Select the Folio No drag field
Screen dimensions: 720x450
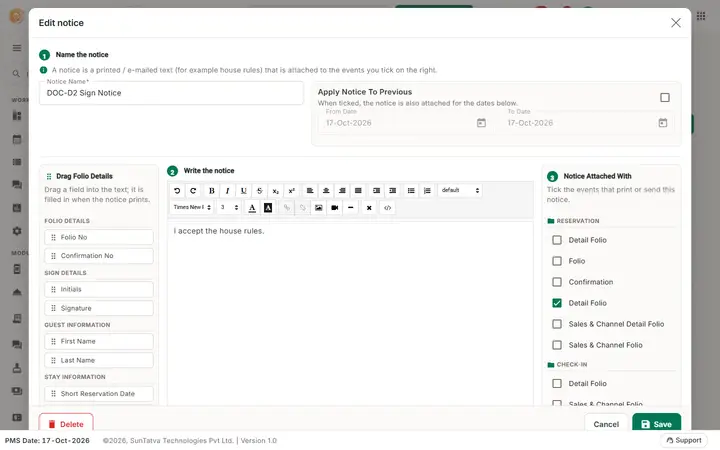[x=99, y=237]
